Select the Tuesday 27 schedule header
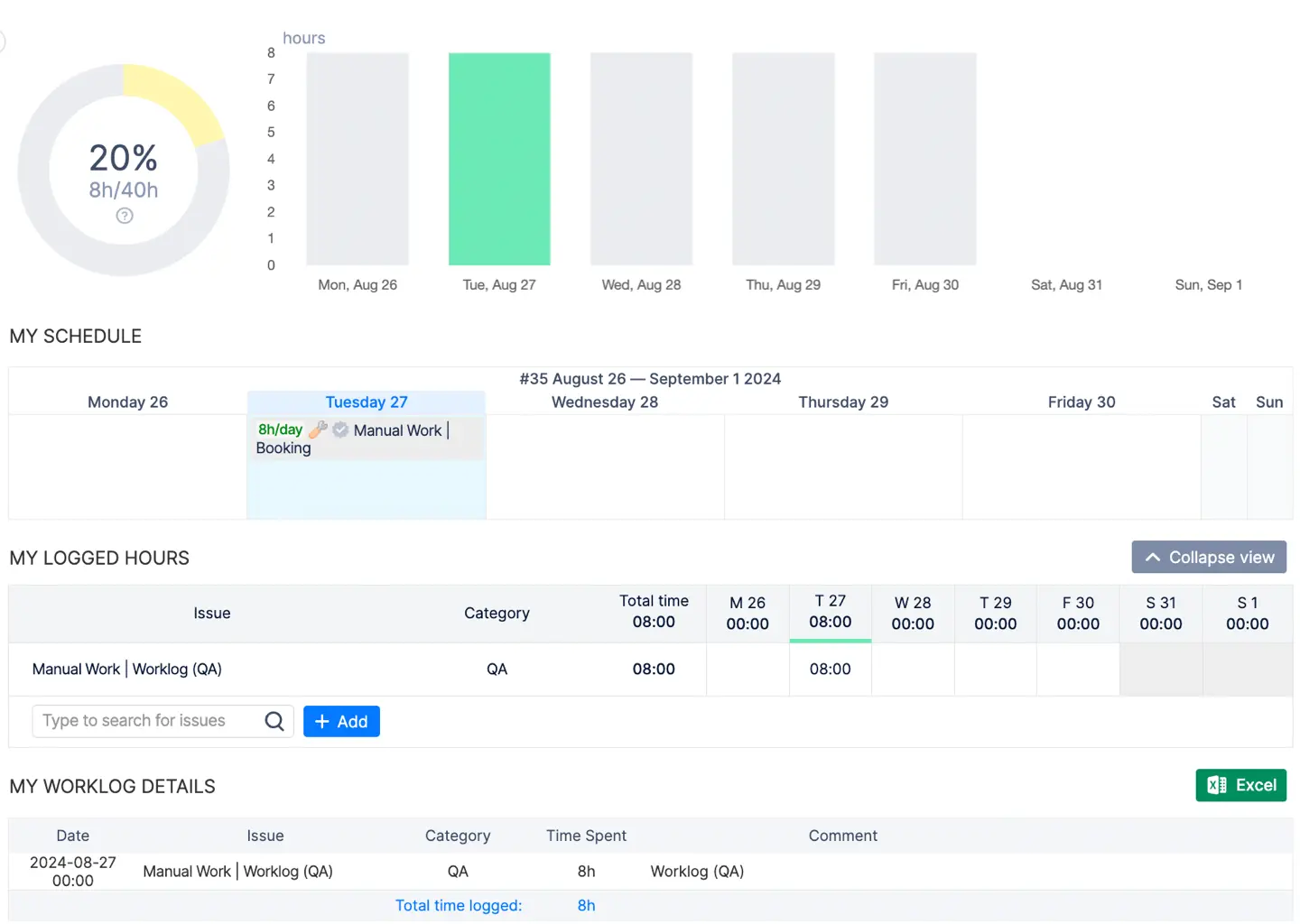The width and height of the screenshot is (1300, 924). [x=367, y=402]
